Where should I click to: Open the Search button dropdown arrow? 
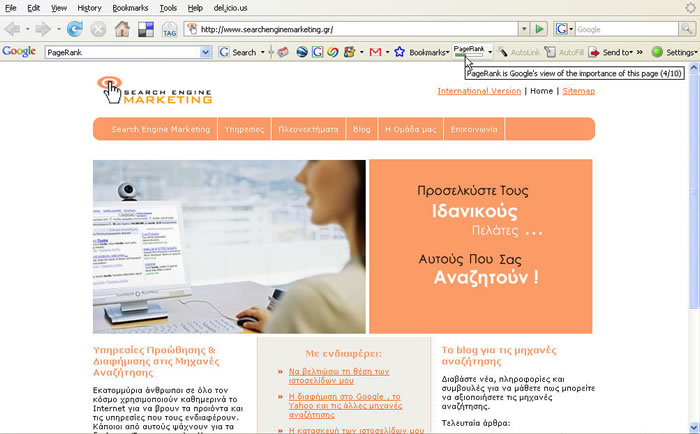[x=262, y=52]
